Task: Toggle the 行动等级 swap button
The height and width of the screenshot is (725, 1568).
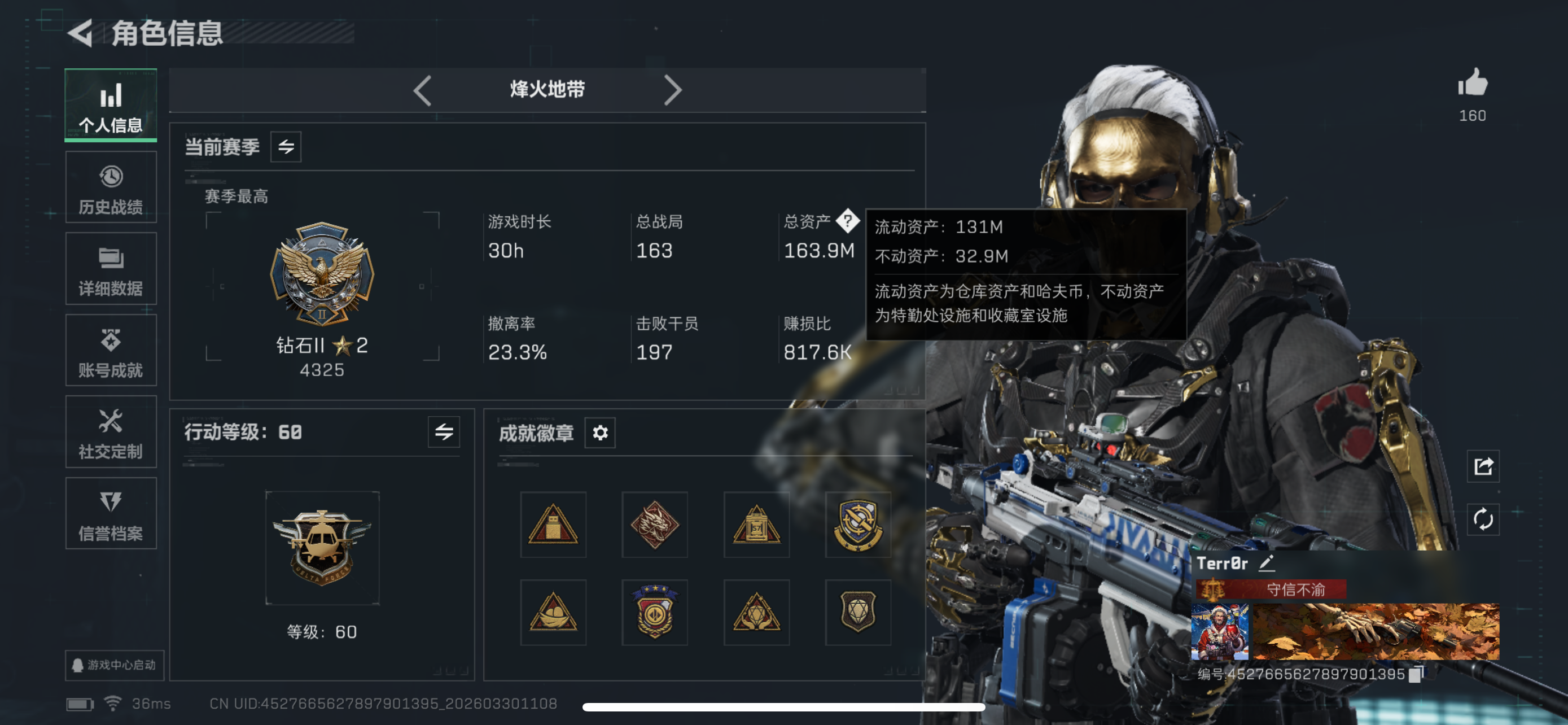Action: tap(444, 432)
